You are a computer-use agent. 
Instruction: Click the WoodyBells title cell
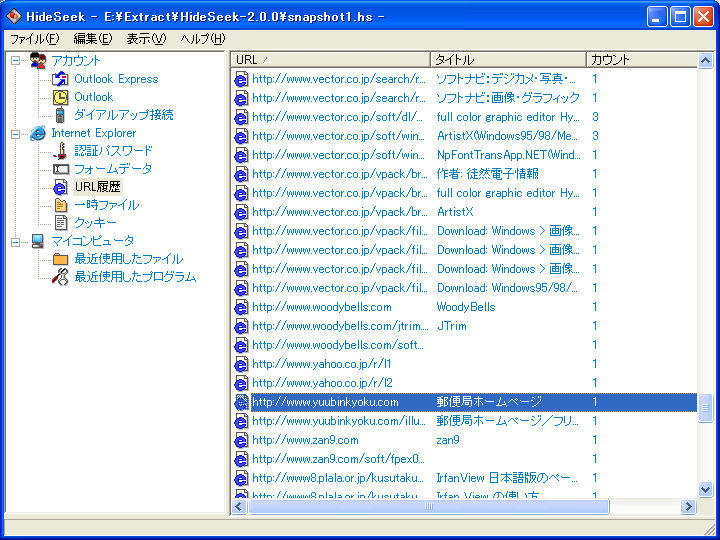tap(466, 307)
